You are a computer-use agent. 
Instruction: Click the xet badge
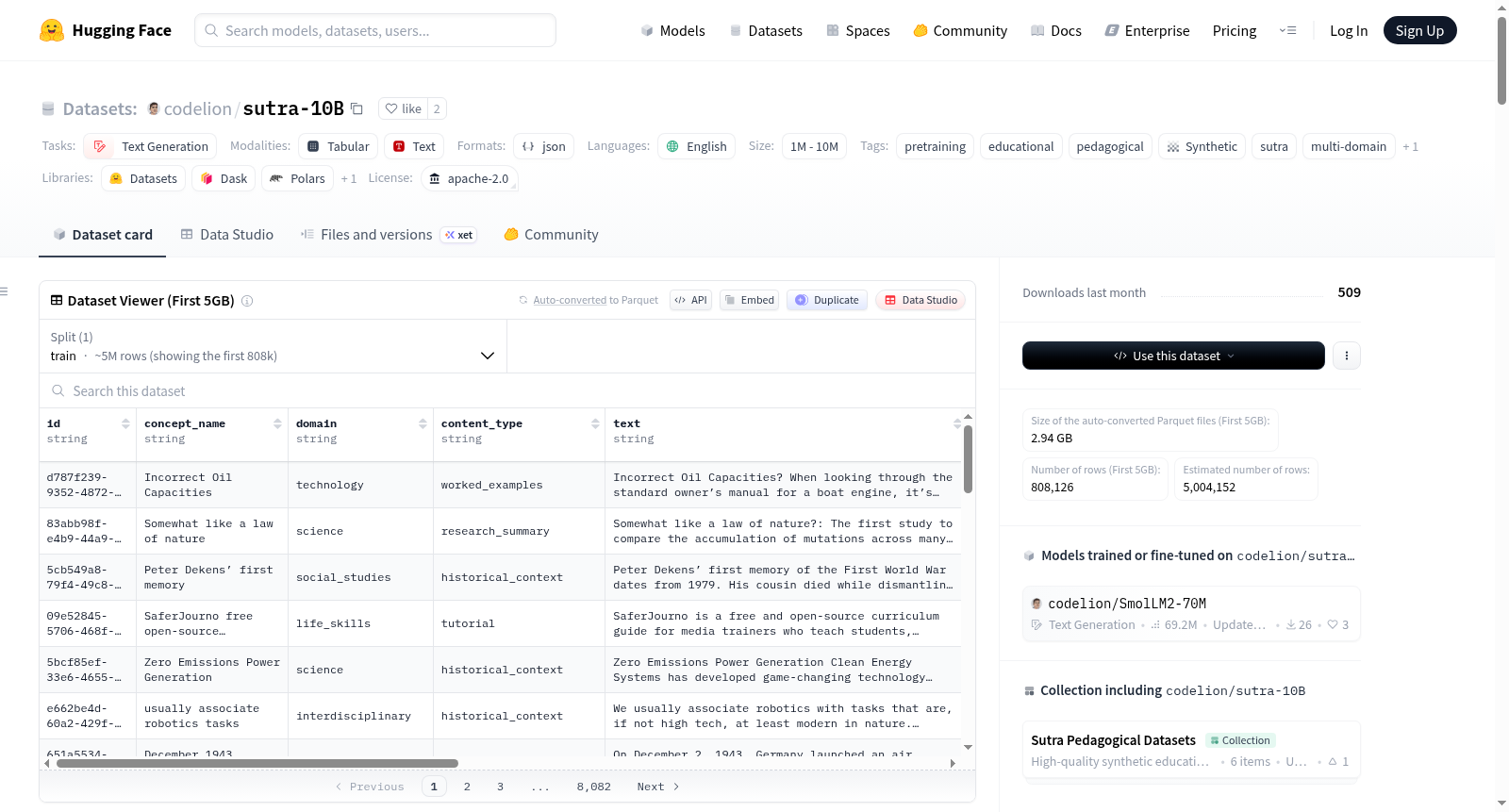[458, 235]
